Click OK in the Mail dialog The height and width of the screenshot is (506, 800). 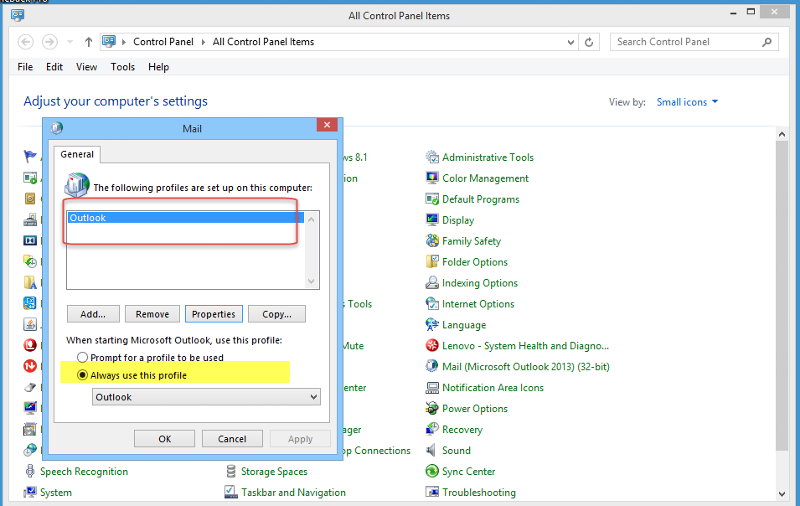point(164,439)
